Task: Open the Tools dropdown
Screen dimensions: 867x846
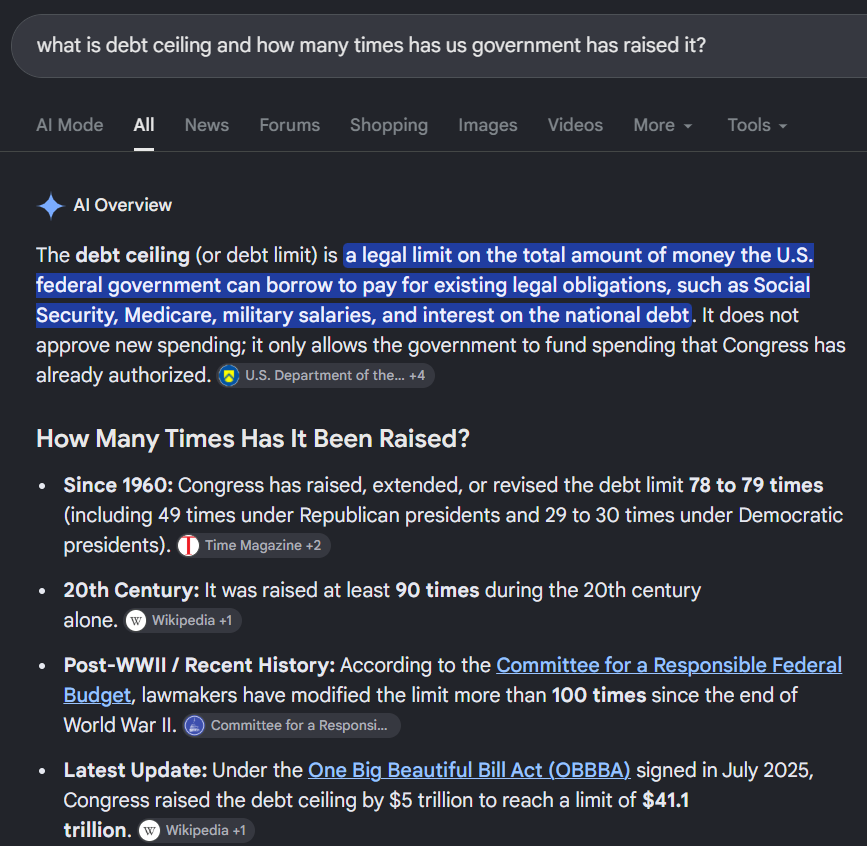Action: [x=757, y=126]
